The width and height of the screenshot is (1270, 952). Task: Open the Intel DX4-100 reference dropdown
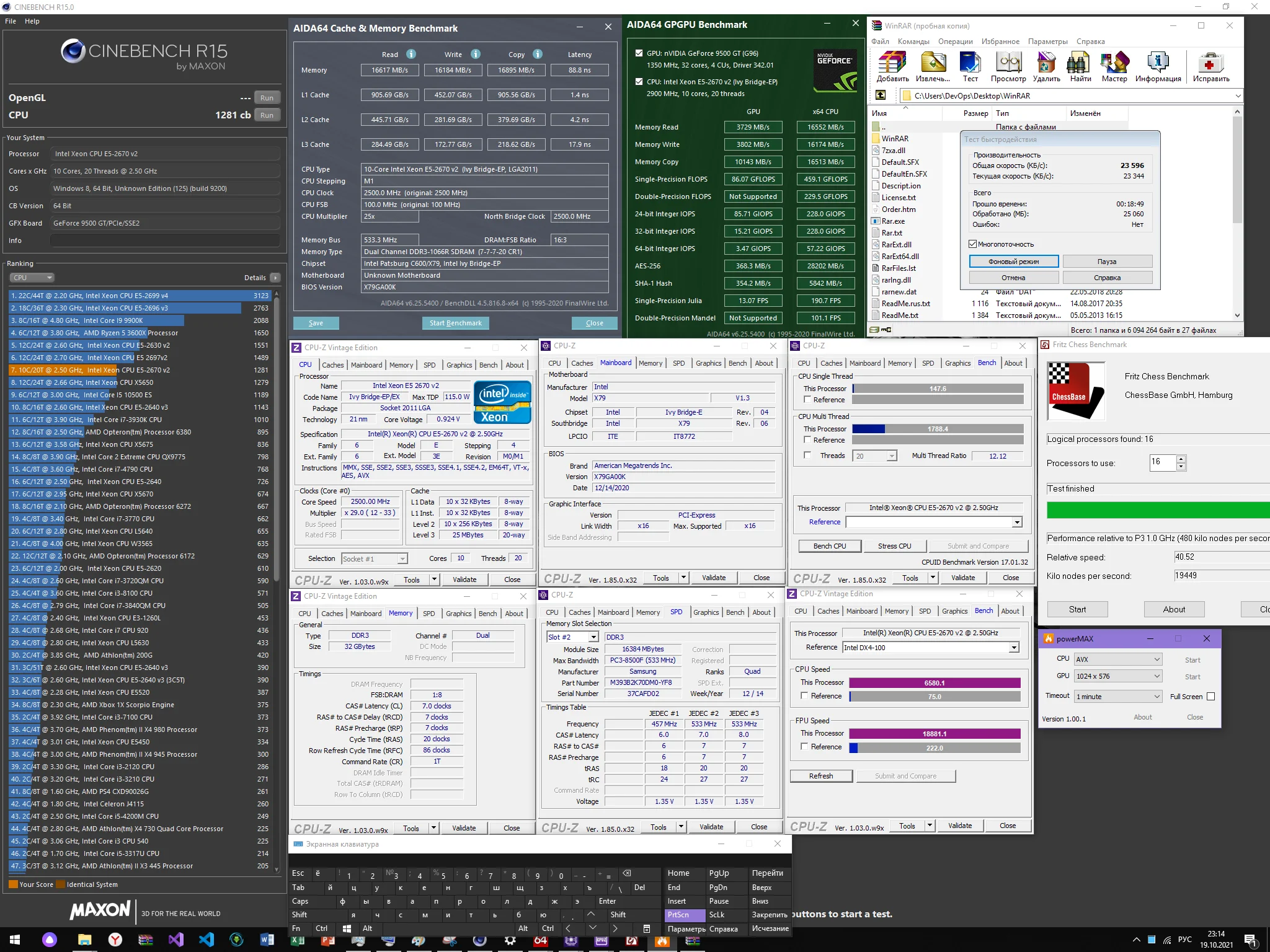click(x=1014, y=648)
